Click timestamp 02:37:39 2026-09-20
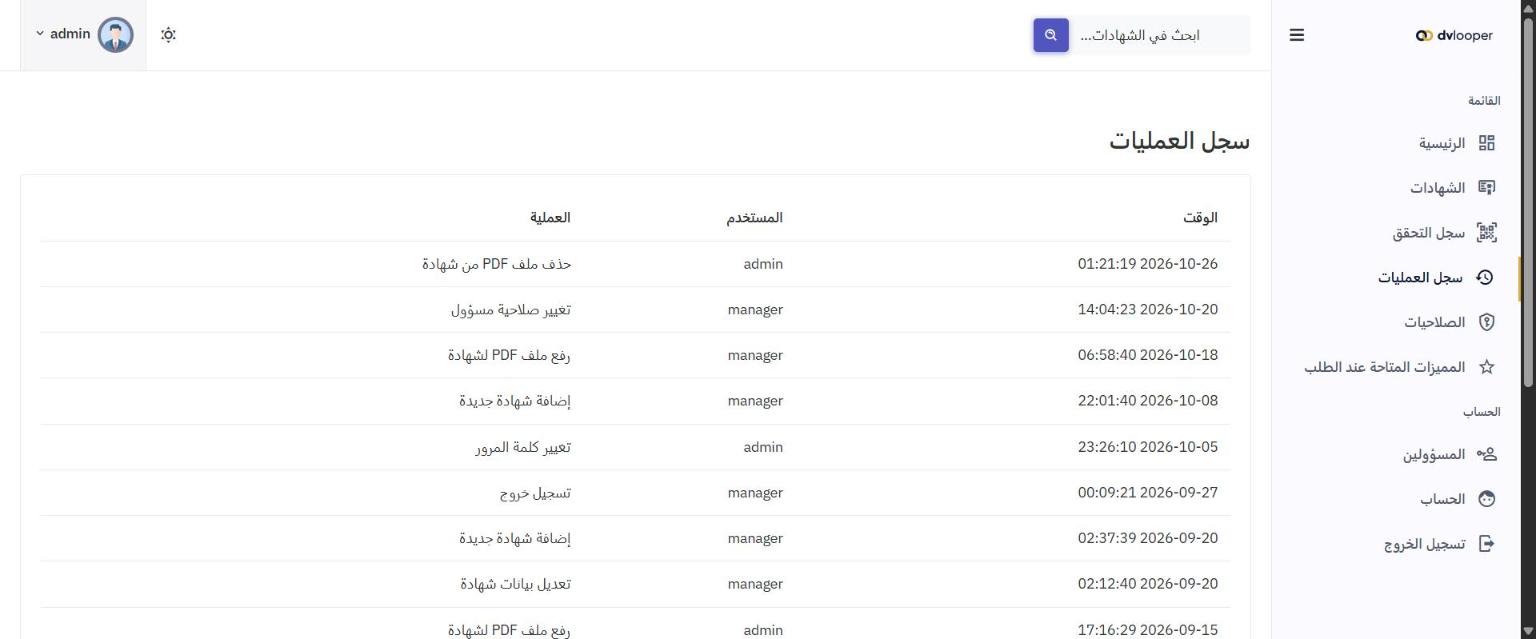The height and width of the screenshot is (639, 1536). click(x=1148, y=538)
